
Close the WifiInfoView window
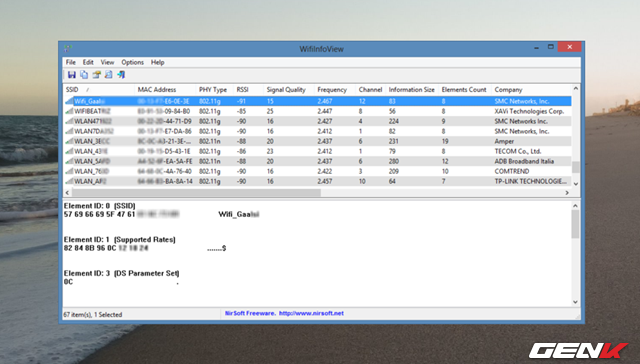pyautogui.click(x=570, y=47)
